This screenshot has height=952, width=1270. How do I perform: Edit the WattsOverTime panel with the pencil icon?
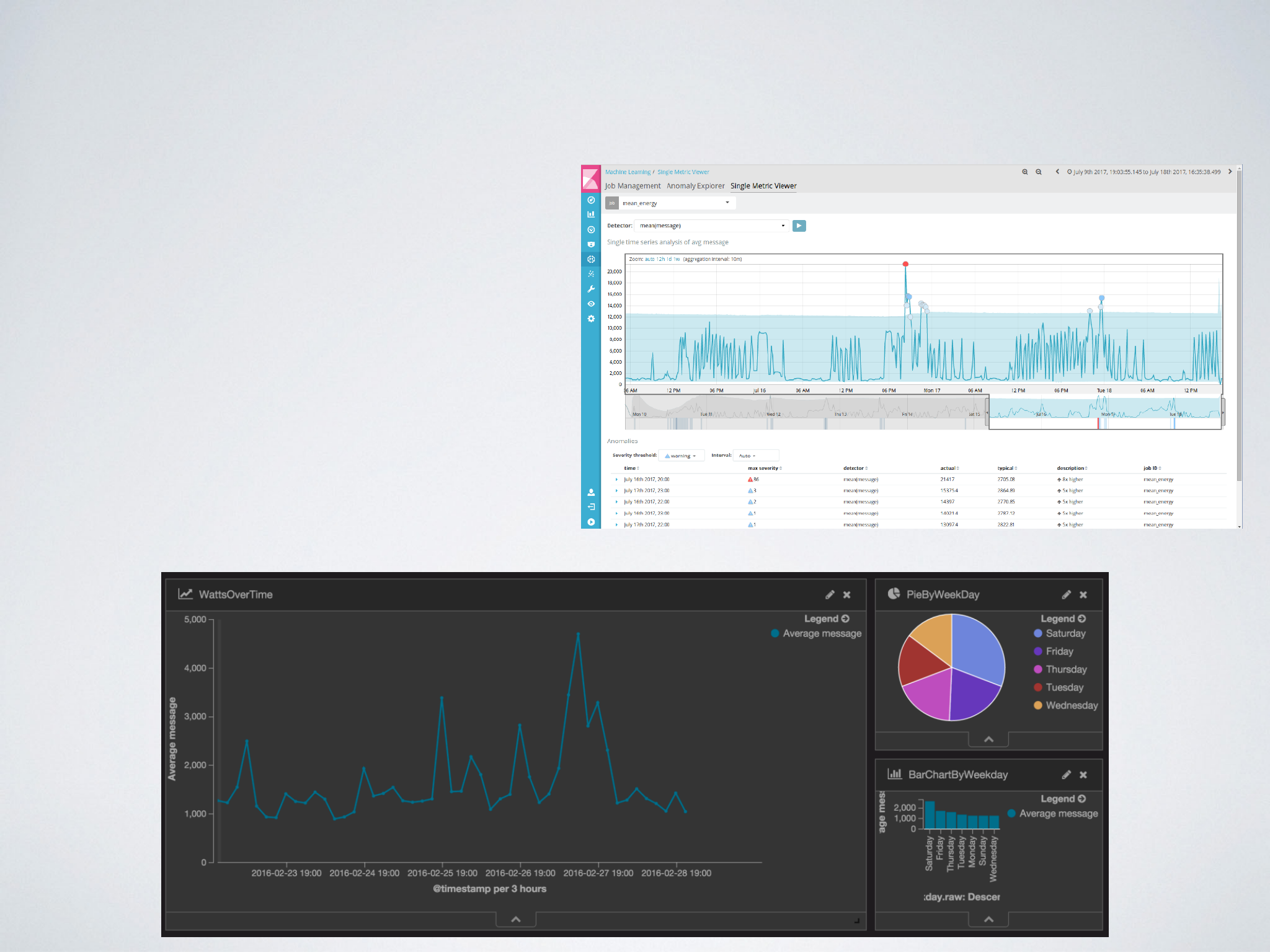coord(830,595)
